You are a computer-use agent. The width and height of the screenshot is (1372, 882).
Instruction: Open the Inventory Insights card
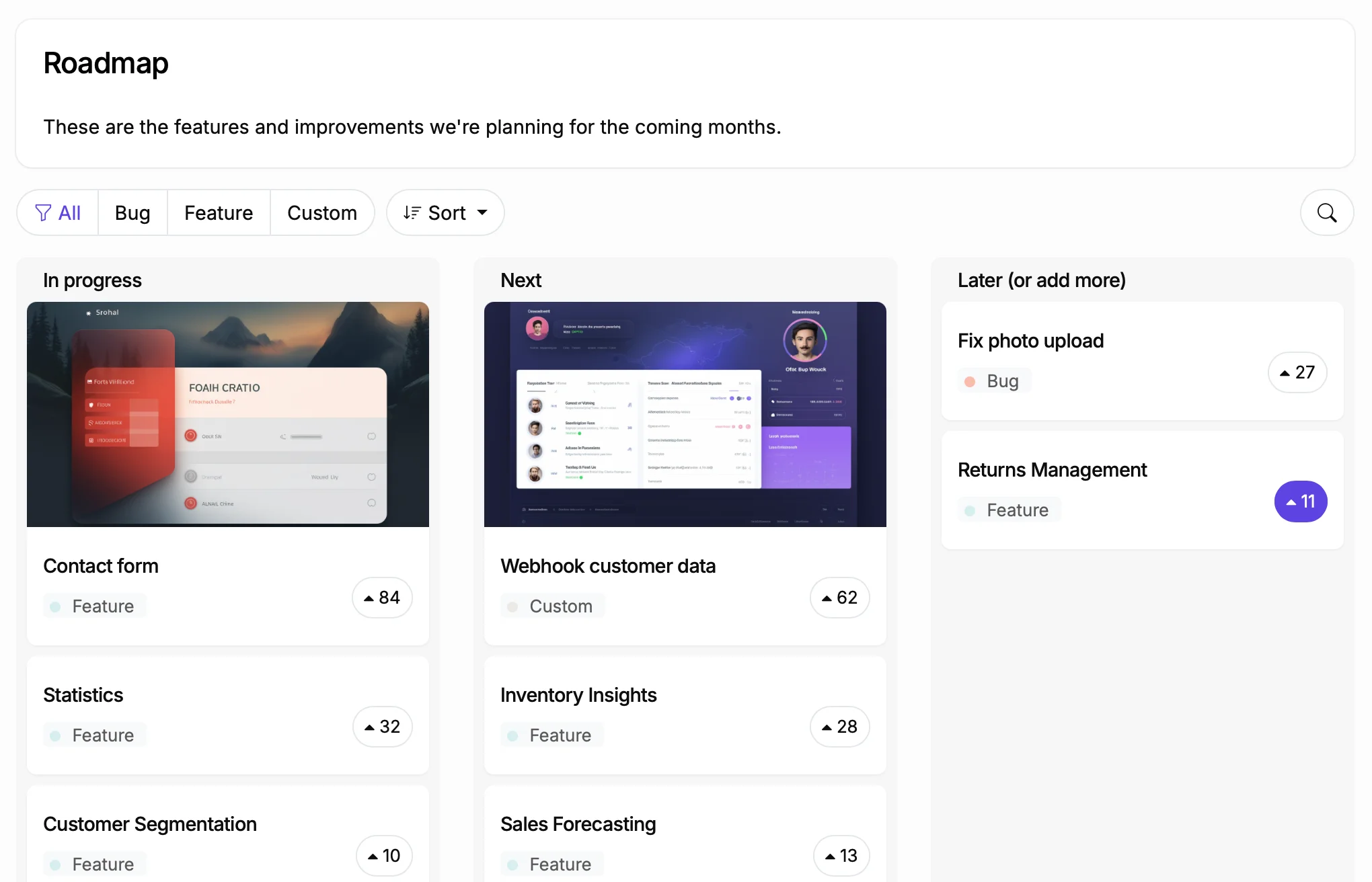[578, 695]
